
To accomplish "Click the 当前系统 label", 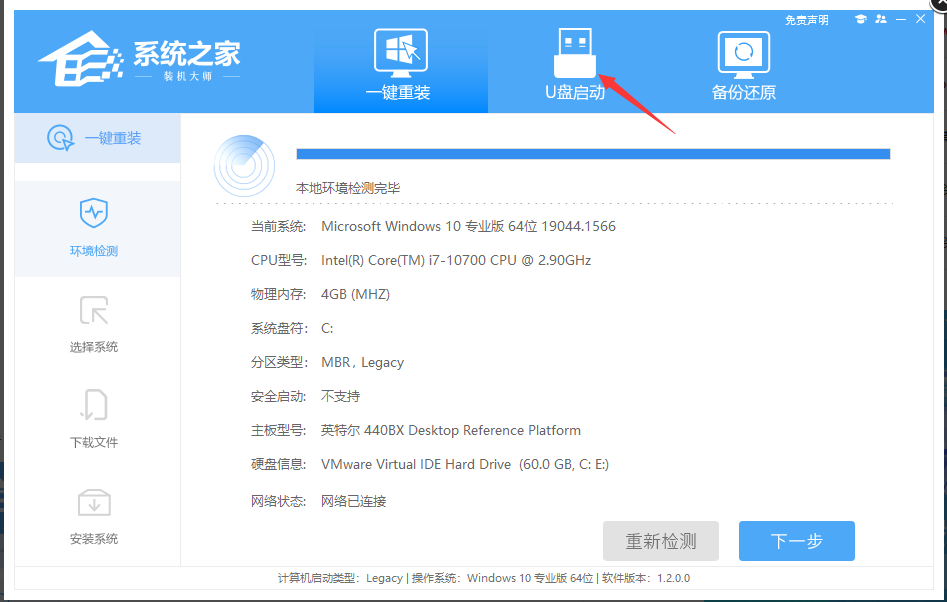I will tap(278, 226).
